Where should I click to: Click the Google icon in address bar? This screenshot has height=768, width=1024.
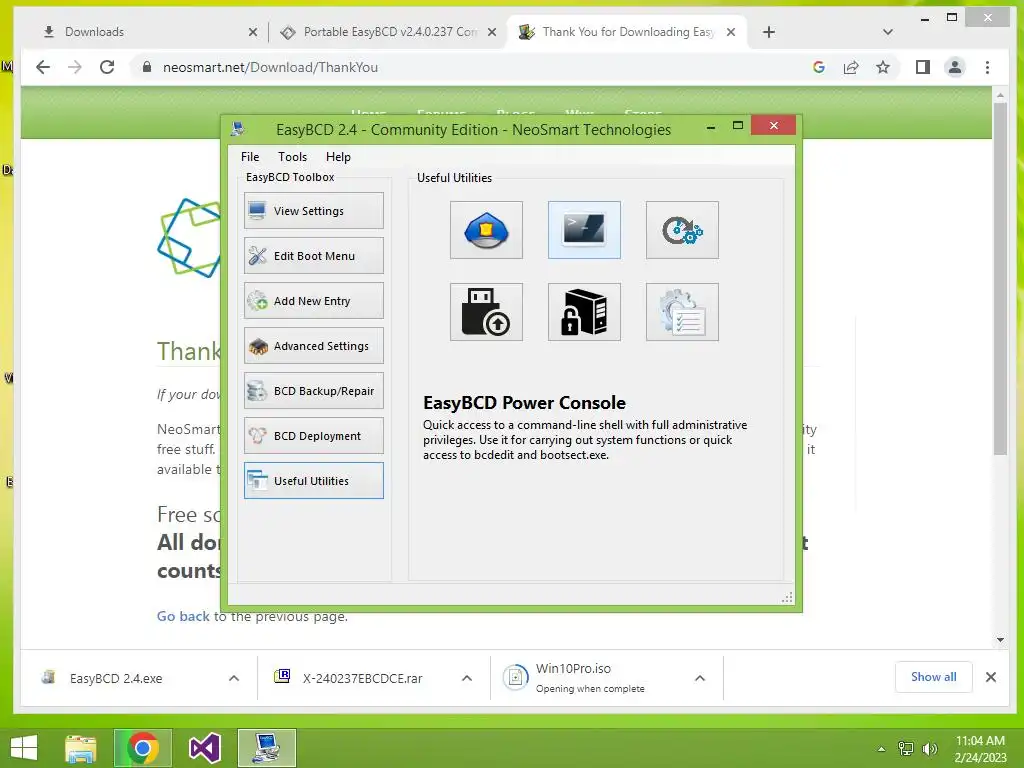[x=819, y=67]
